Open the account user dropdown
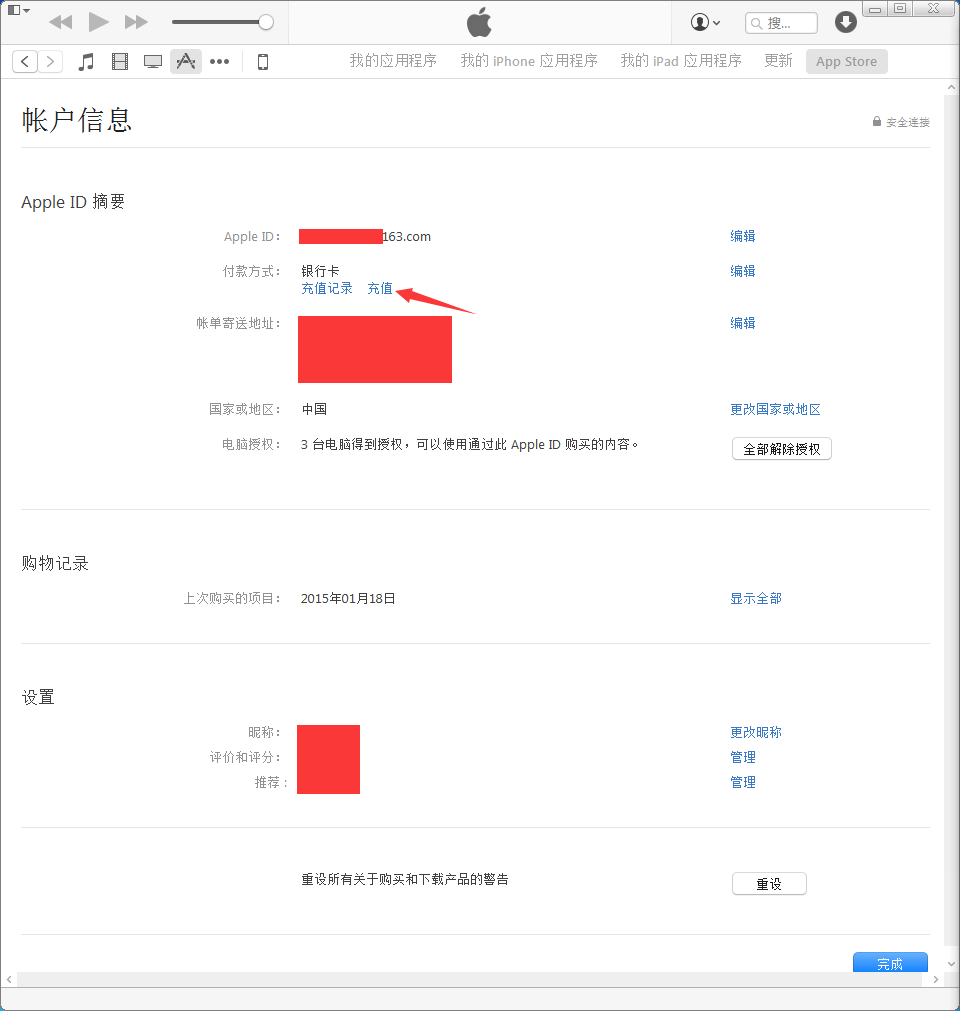This screenshot has width=960, height=1011. pyautogui.click(x=705, y=23)
